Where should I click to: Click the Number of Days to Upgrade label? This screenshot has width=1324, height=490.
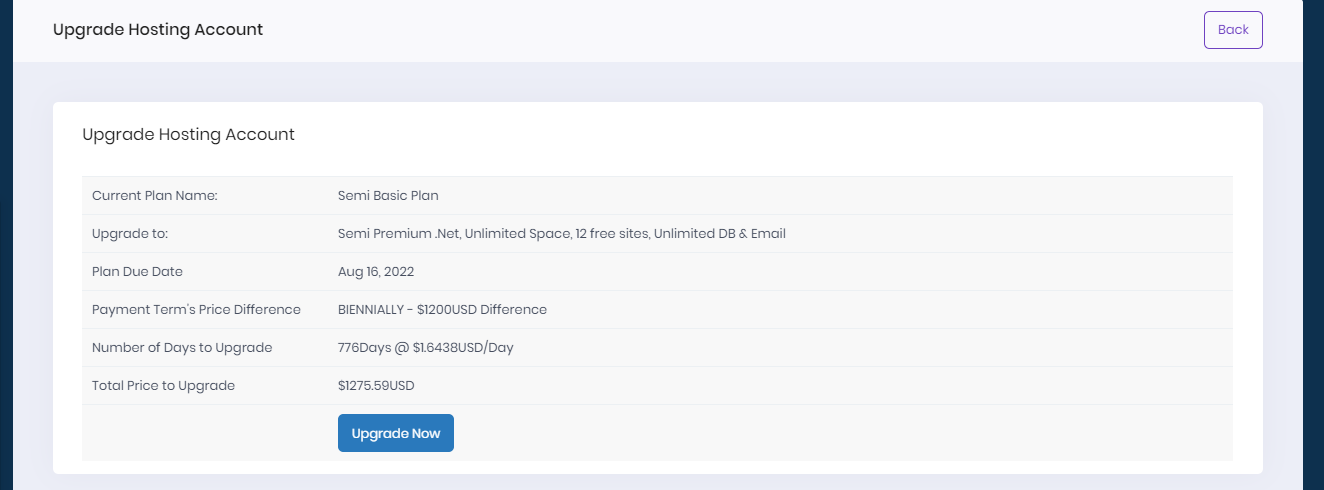pos(182,348)
